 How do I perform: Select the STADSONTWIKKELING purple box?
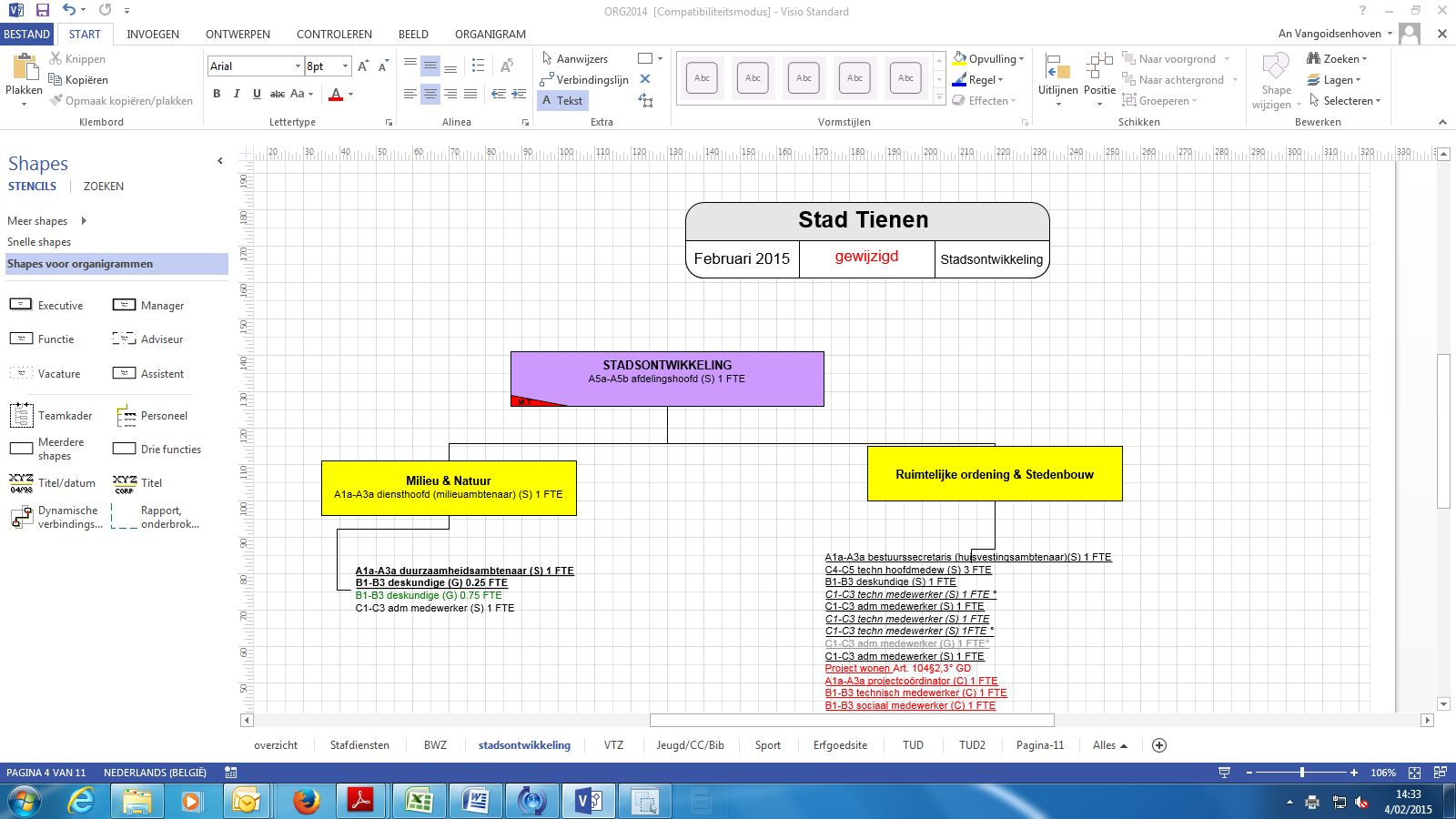click(x=667, y=379)
